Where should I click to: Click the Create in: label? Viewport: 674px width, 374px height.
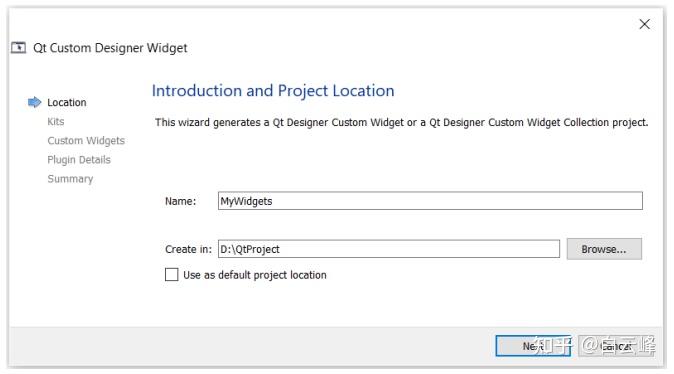point(188,249)
